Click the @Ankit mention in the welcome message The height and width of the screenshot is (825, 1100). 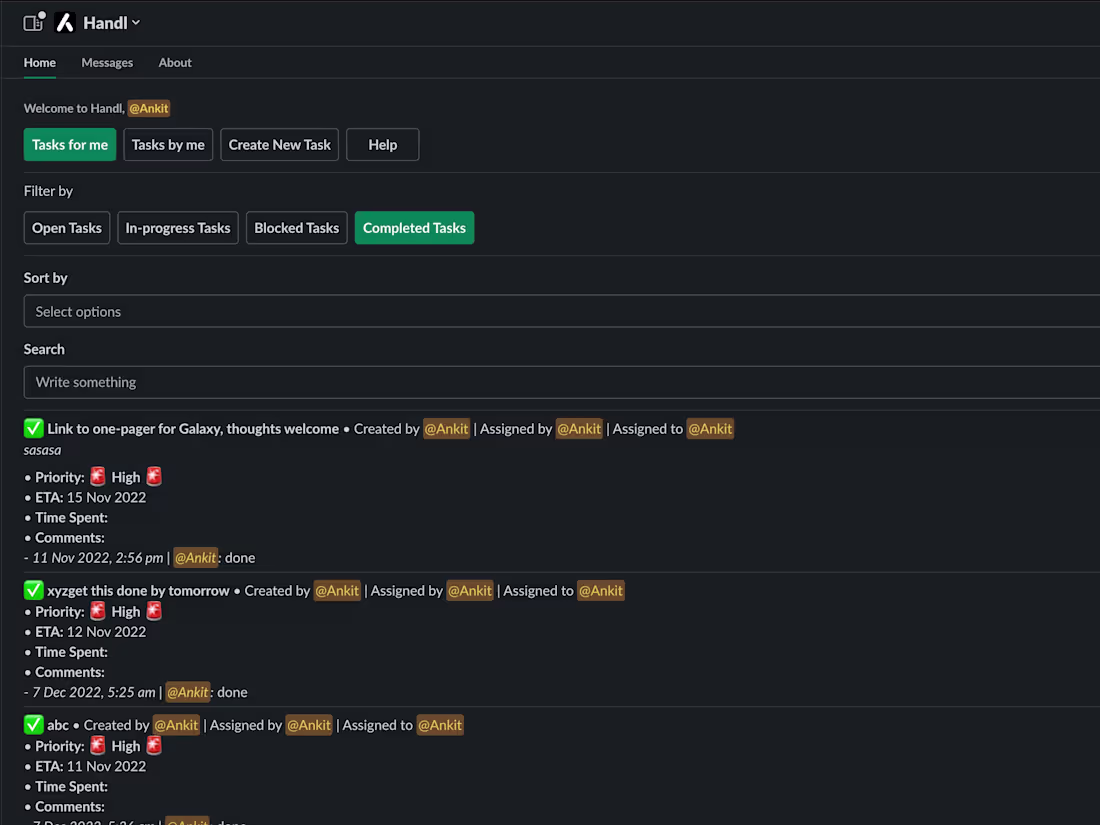tap(148, 108)
